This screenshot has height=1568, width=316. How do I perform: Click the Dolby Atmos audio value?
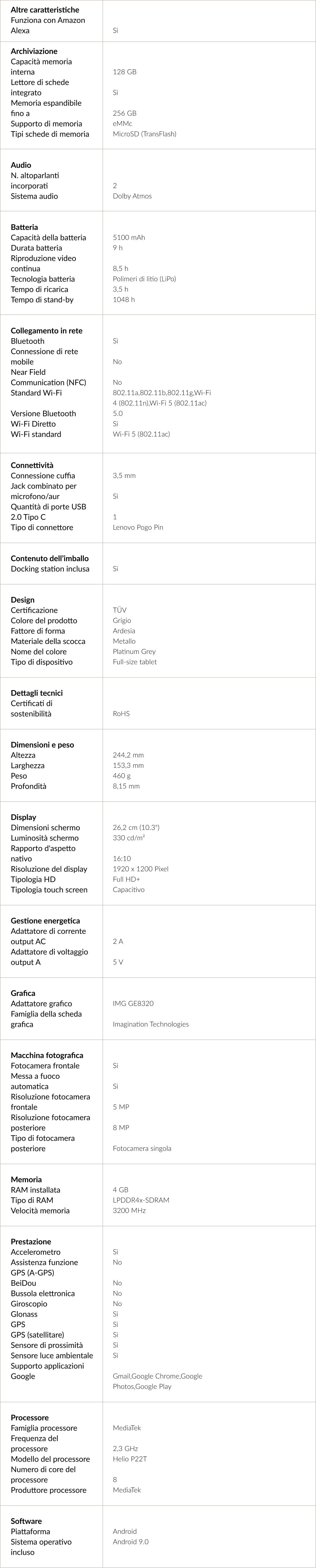pos(132,196)
